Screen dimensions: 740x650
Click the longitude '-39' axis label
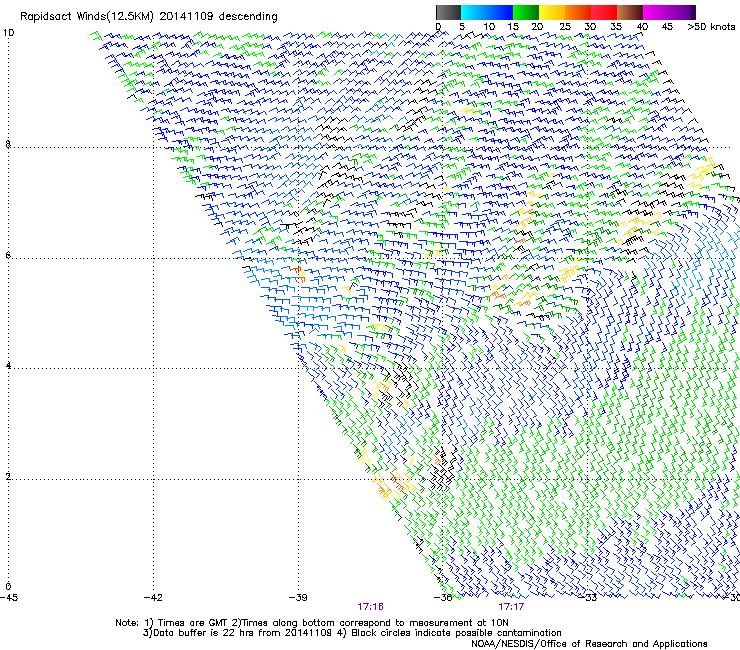(x=298, y=598)
